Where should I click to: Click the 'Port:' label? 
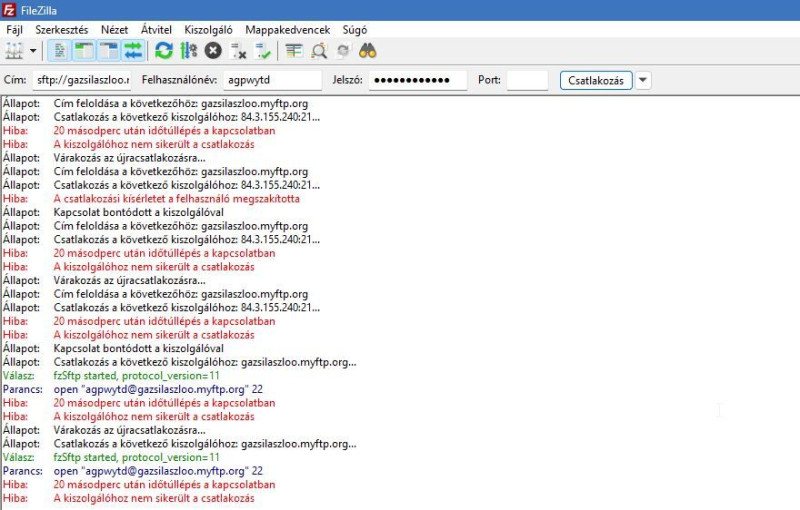(x=489, y=80)
